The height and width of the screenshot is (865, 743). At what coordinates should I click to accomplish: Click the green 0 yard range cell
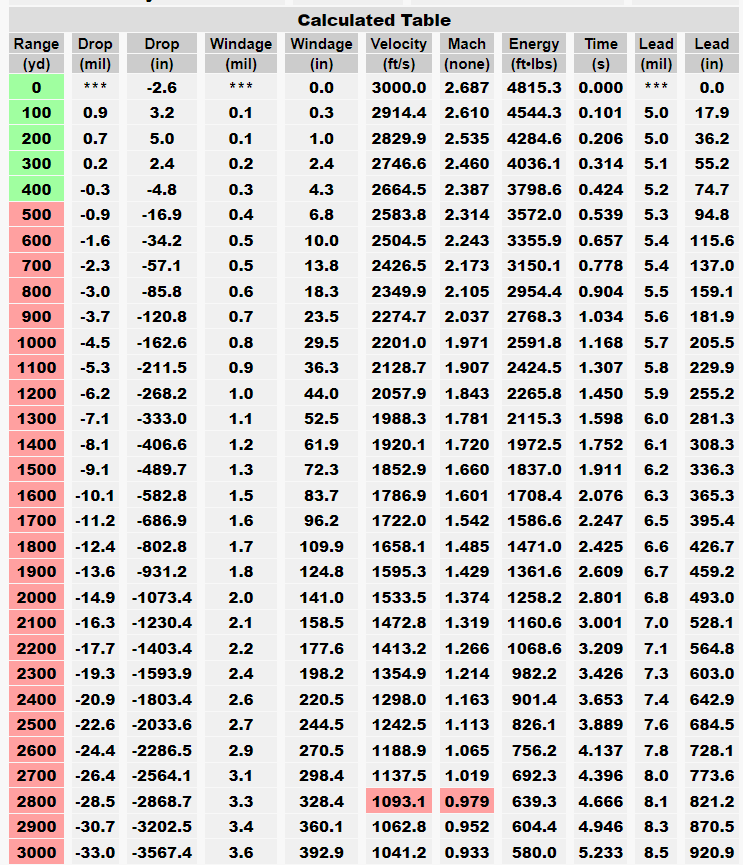pos(36,87)
